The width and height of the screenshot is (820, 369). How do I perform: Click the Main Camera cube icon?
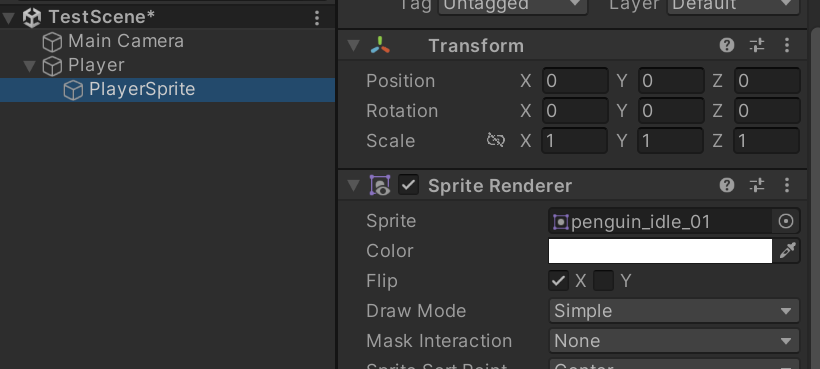pos(52,42)
